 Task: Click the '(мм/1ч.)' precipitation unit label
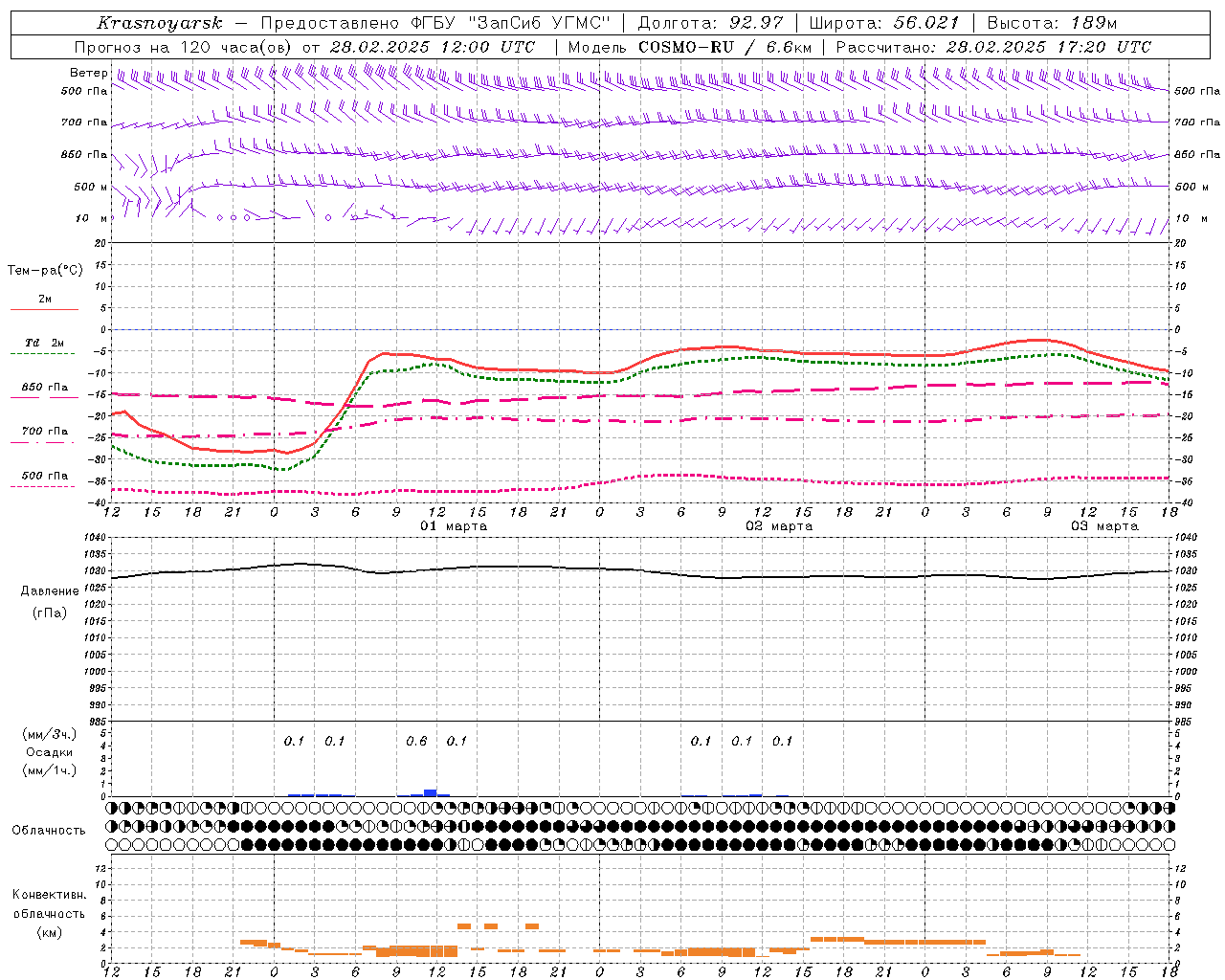(x=50, y=770)
